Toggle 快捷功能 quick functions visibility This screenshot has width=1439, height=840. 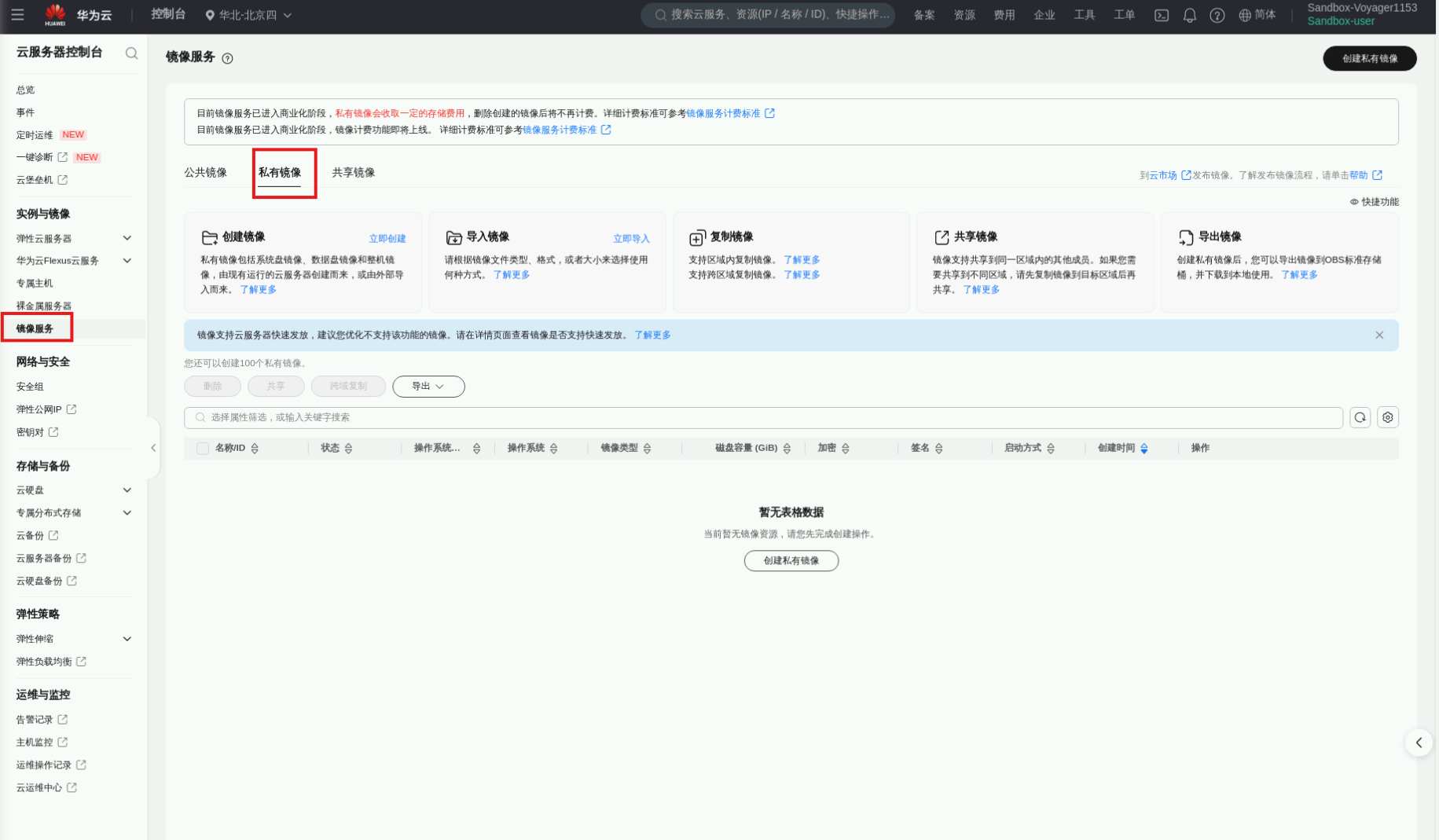[1374, 202]
